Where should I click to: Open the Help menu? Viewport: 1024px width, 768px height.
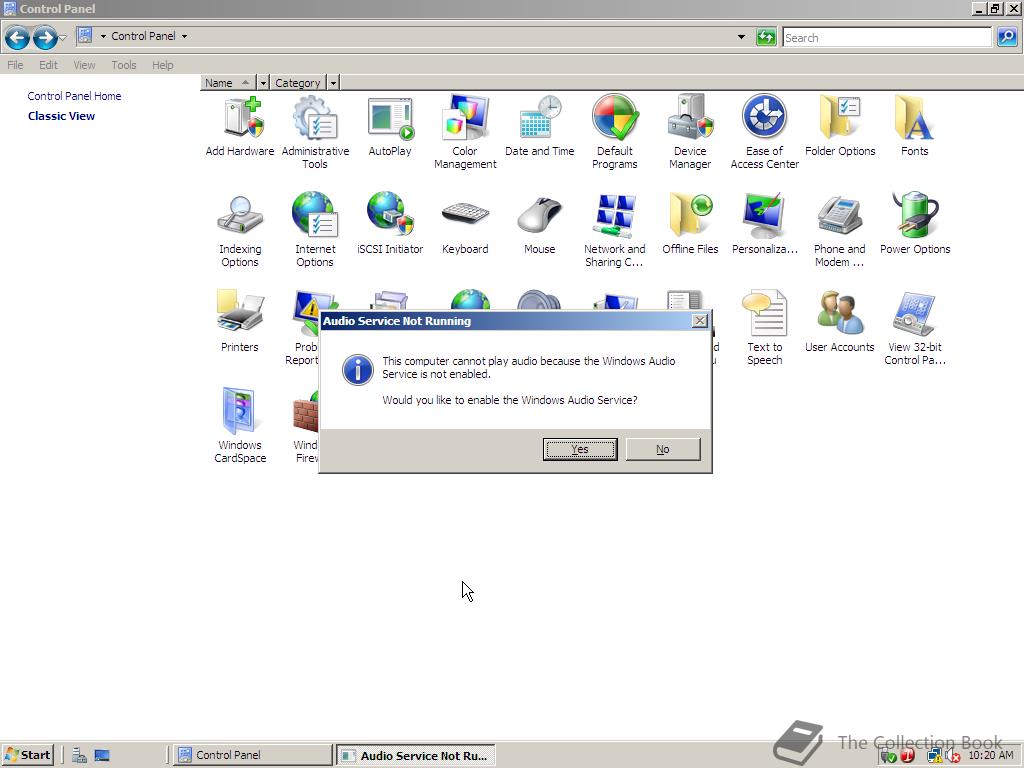click(163, 65)
